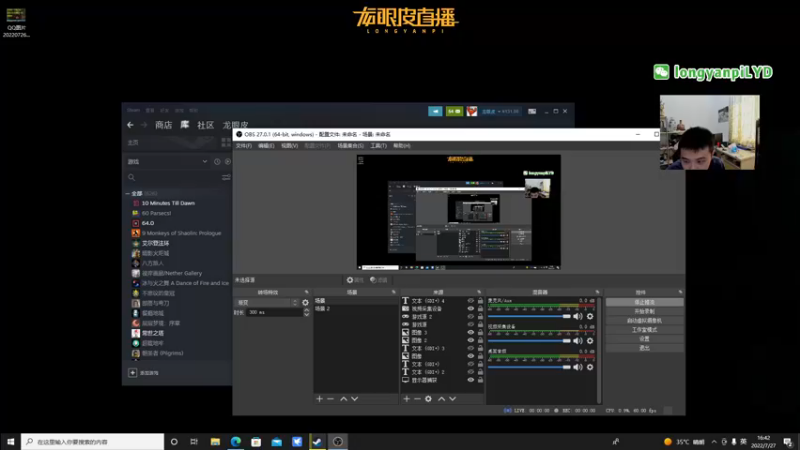Add a new source with the plus icon
Viewport: 800px width, 450px height.
407,399
